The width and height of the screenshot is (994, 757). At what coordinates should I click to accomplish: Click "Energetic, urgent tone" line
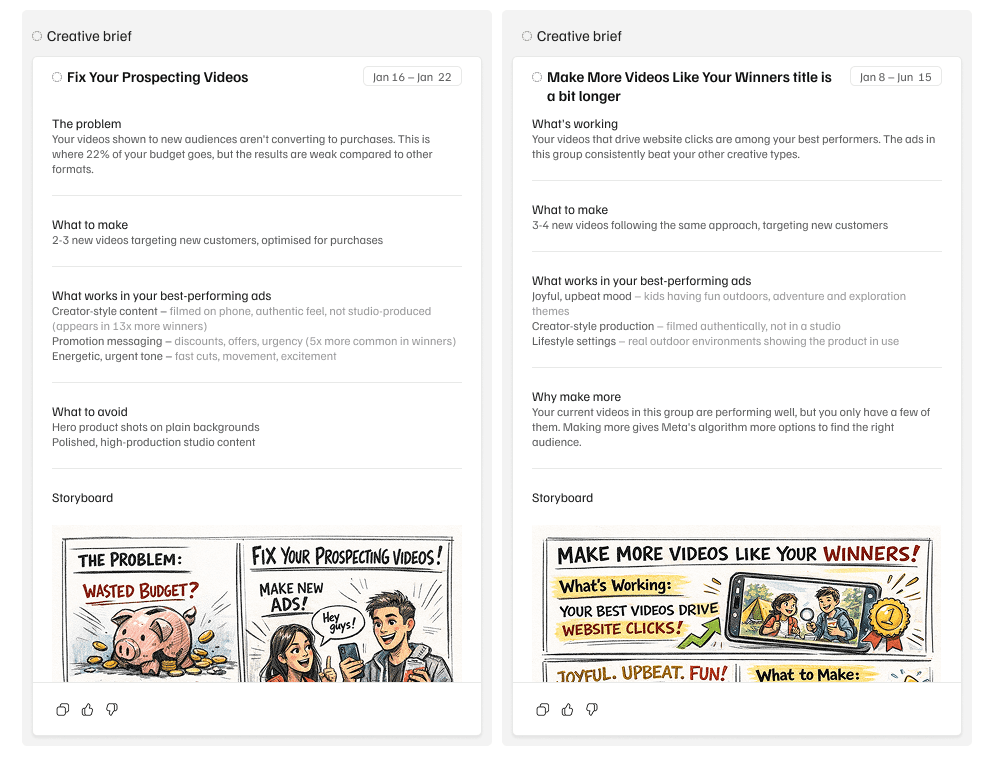click(x=194, y=356)
